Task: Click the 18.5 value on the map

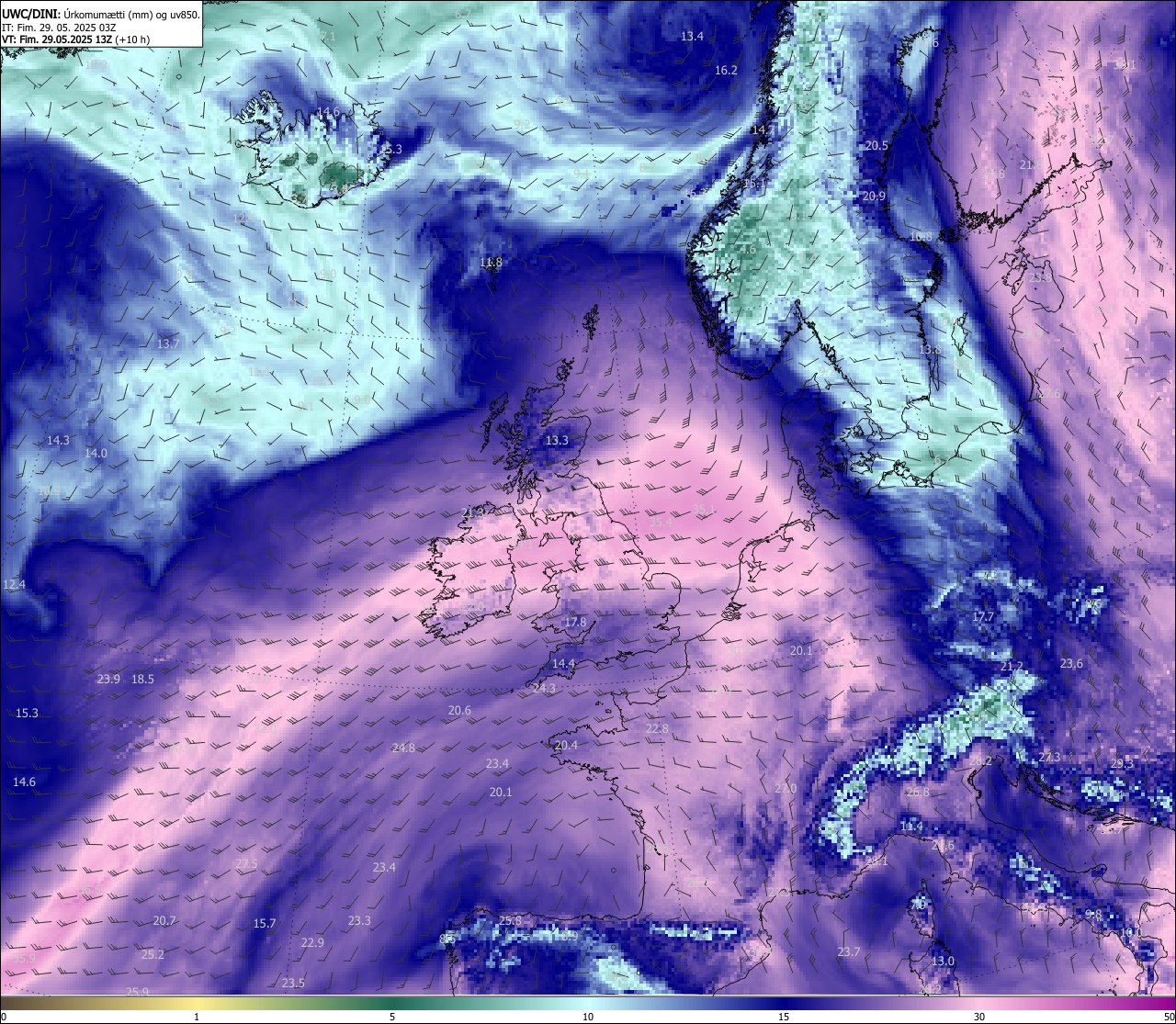Action: coord(142,679)
